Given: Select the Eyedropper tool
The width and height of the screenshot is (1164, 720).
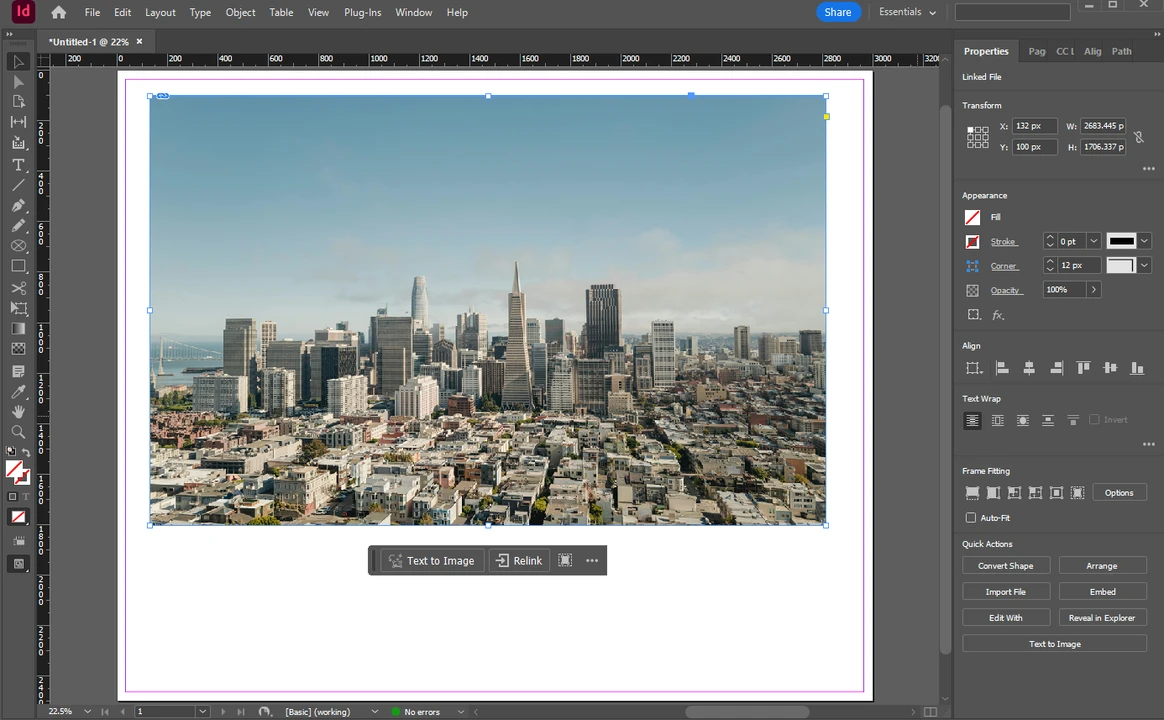Looking at the screenshot, I should (19, 391).
